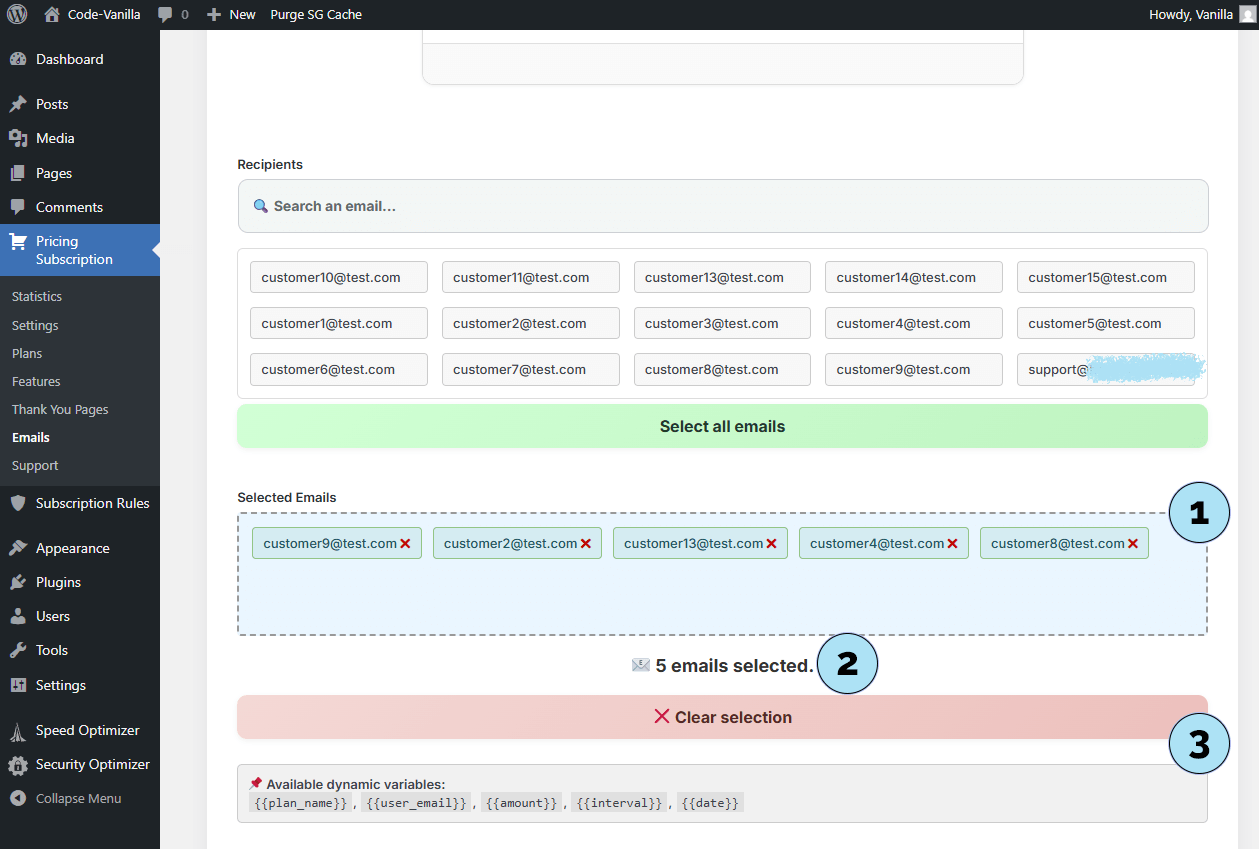Remove customer2@test.com from selected emails
This screenshot has width=1259, height=849.
pos(586,544)
